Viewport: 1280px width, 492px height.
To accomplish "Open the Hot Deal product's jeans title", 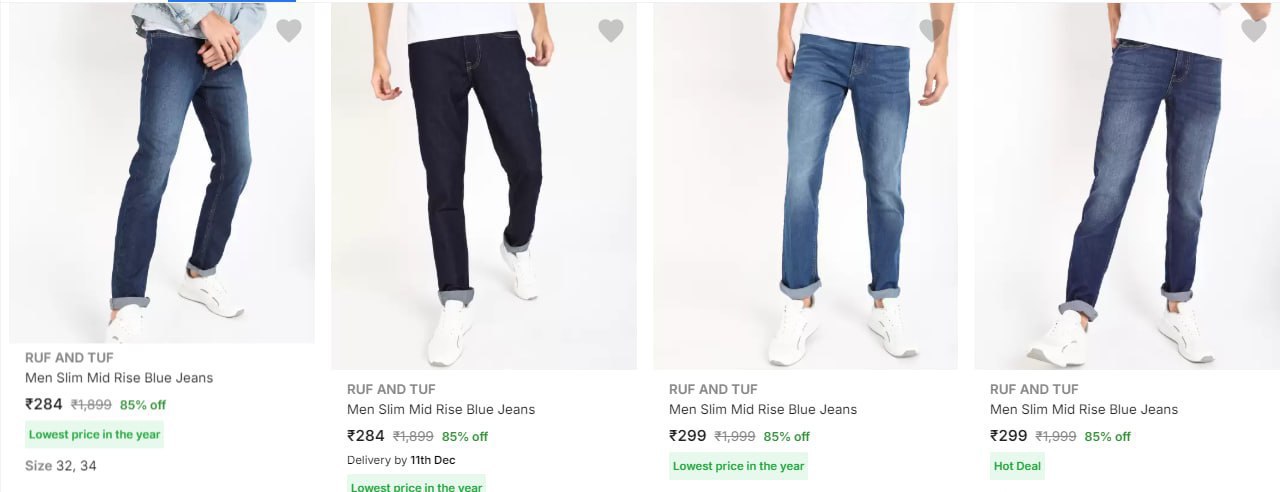I will 1084,409.
